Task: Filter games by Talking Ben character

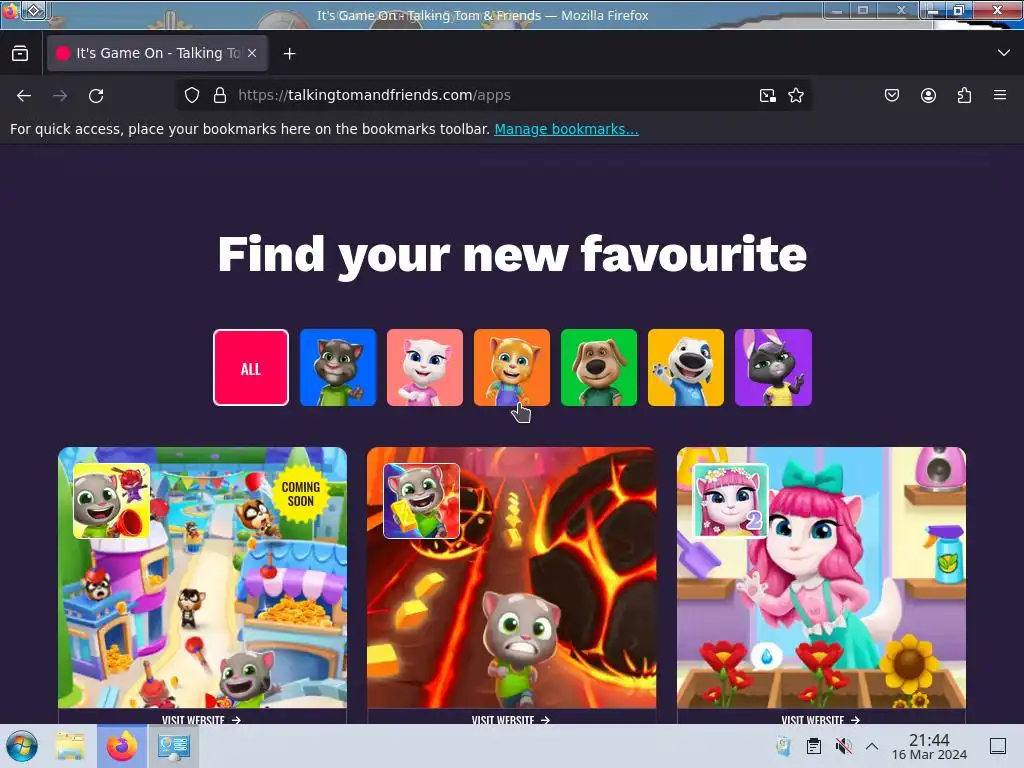Action: click(599, 368)
